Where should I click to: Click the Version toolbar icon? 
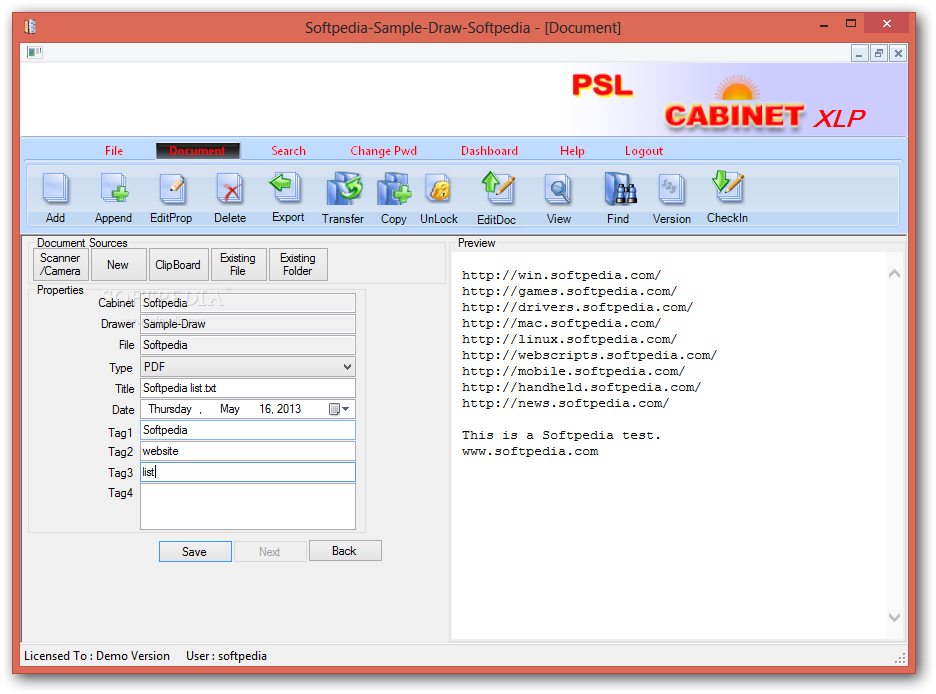coord(672,189)
